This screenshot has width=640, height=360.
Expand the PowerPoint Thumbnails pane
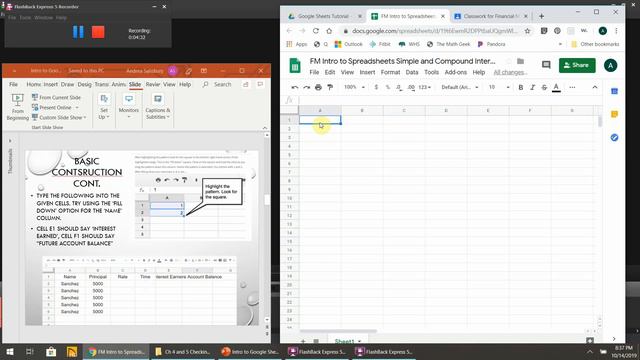[10, 141]
